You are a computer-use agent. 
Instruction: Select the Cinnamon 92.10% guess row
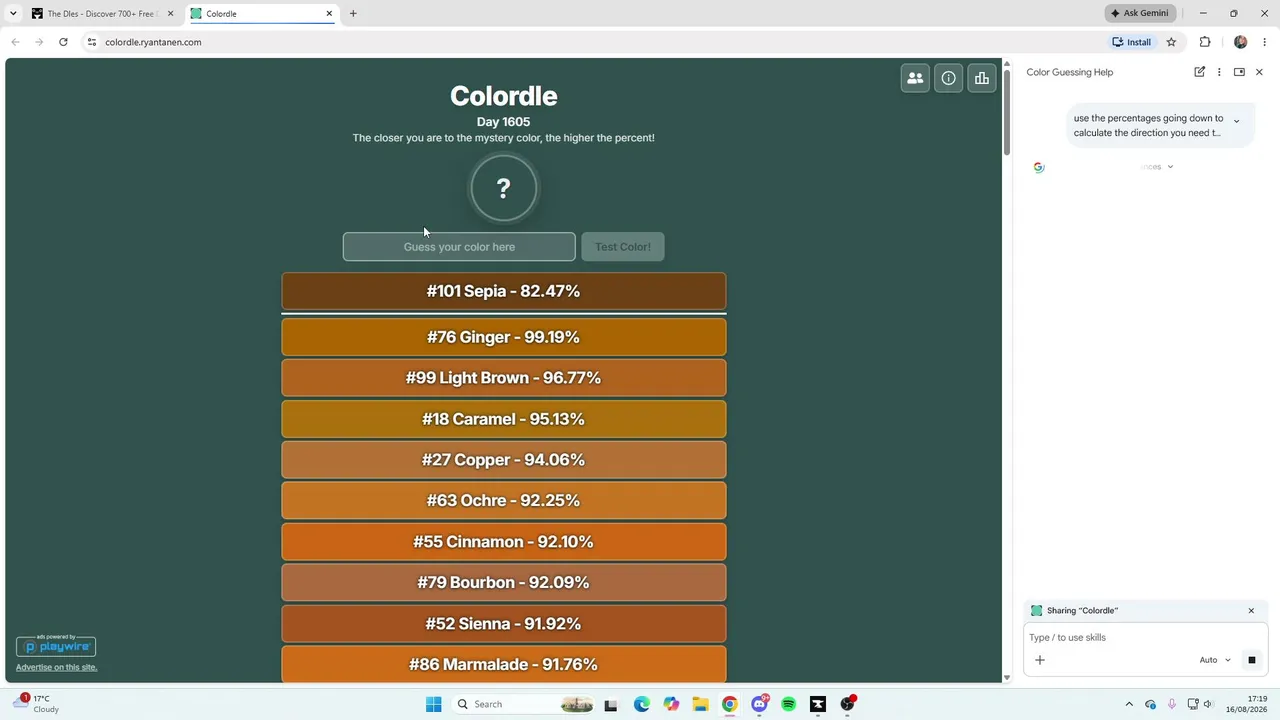[x=503, y=542]
